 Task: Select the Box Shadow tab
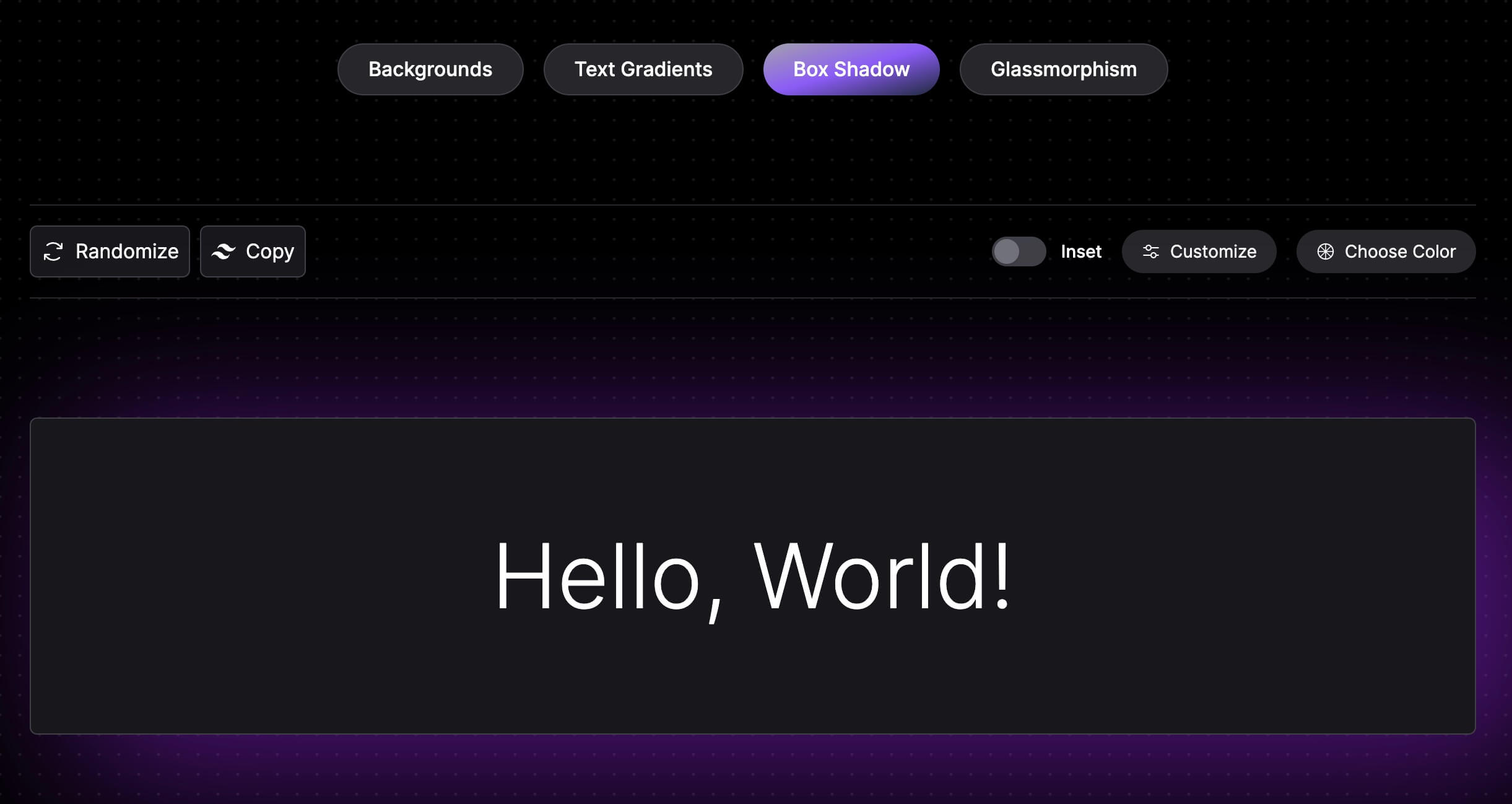(x=851, y=69)
